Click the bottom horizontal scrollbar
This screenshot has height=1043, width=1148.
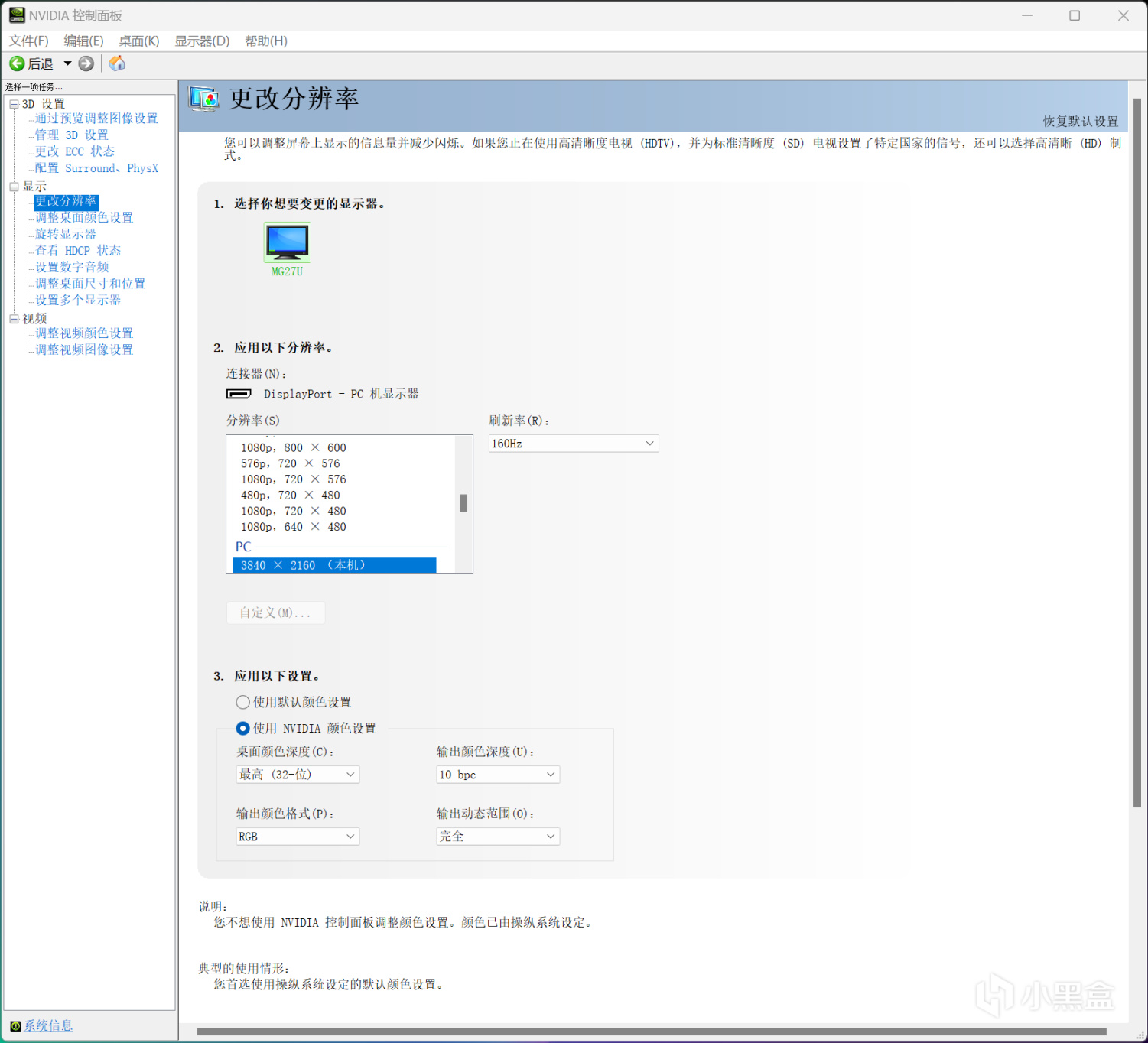pyautogui.click(x=652, y=1032)
